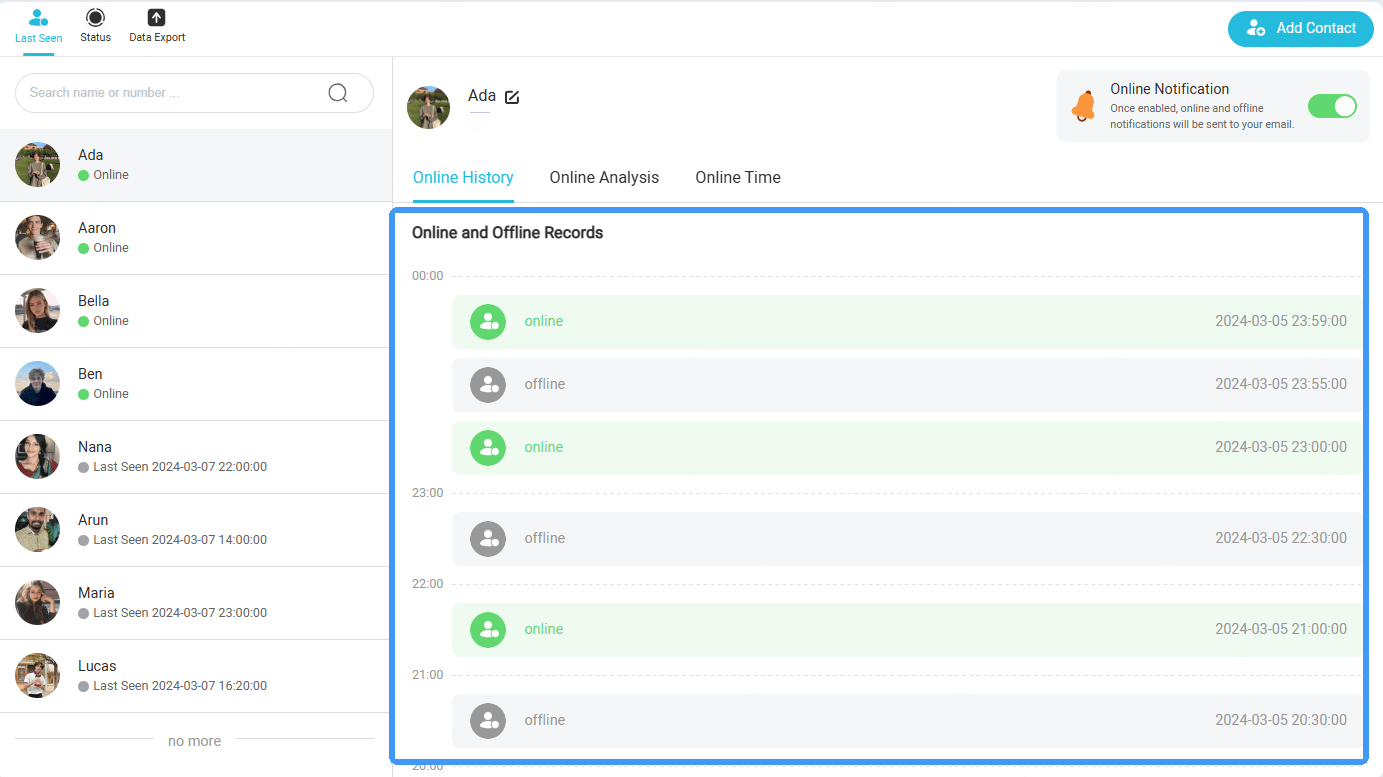Click Nana's Last Seen 2024-03-07 22:00:00 text

click(x=180, y=467)
